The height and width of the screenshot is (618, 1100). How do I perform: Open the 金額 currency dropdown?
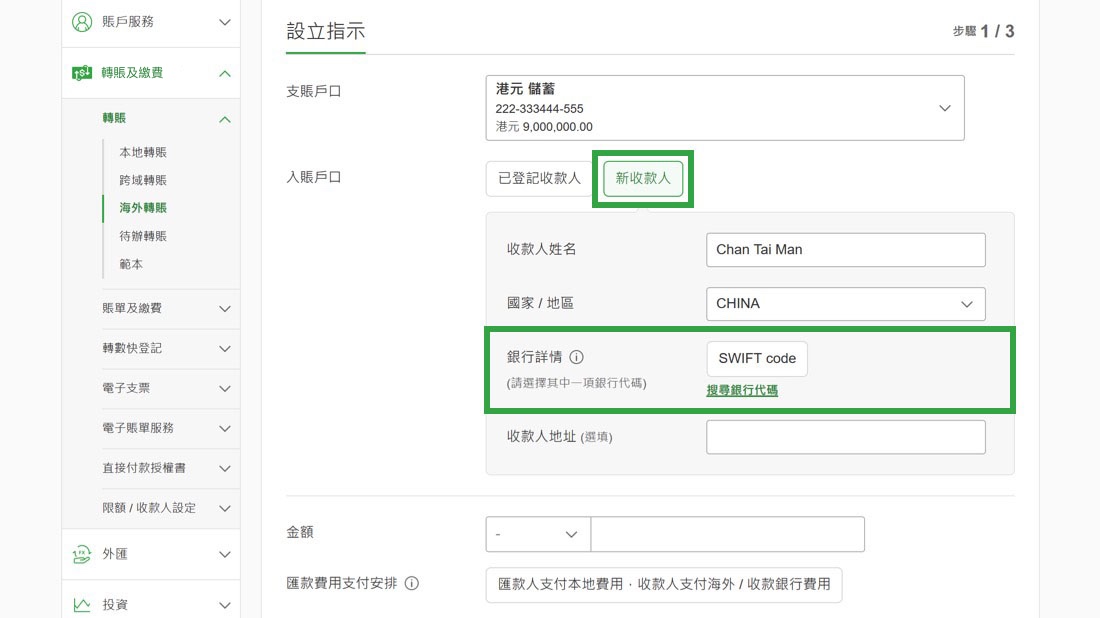coord(538,535)
